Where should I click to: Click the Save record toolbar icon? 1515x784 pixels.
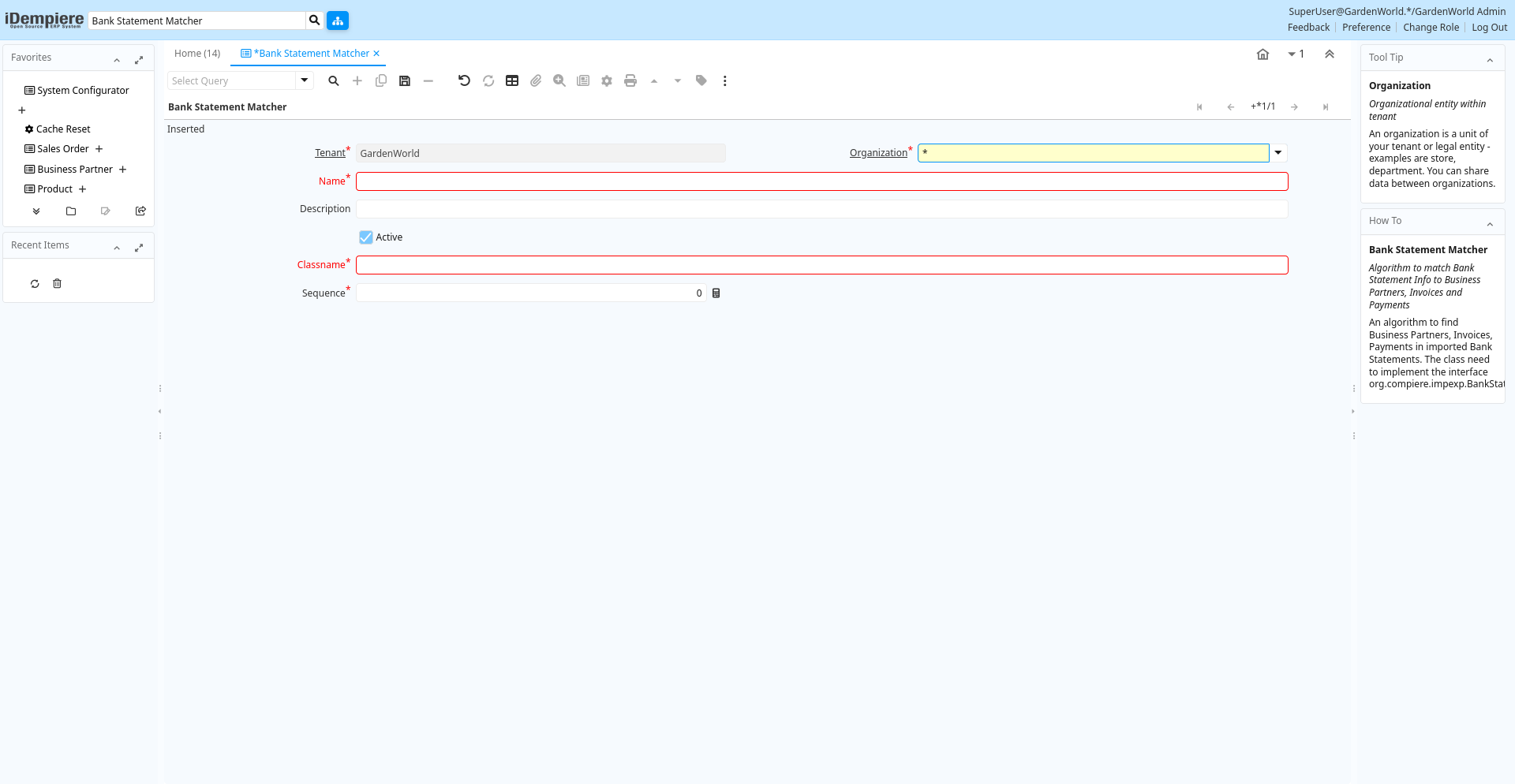[x=405, y=81]
